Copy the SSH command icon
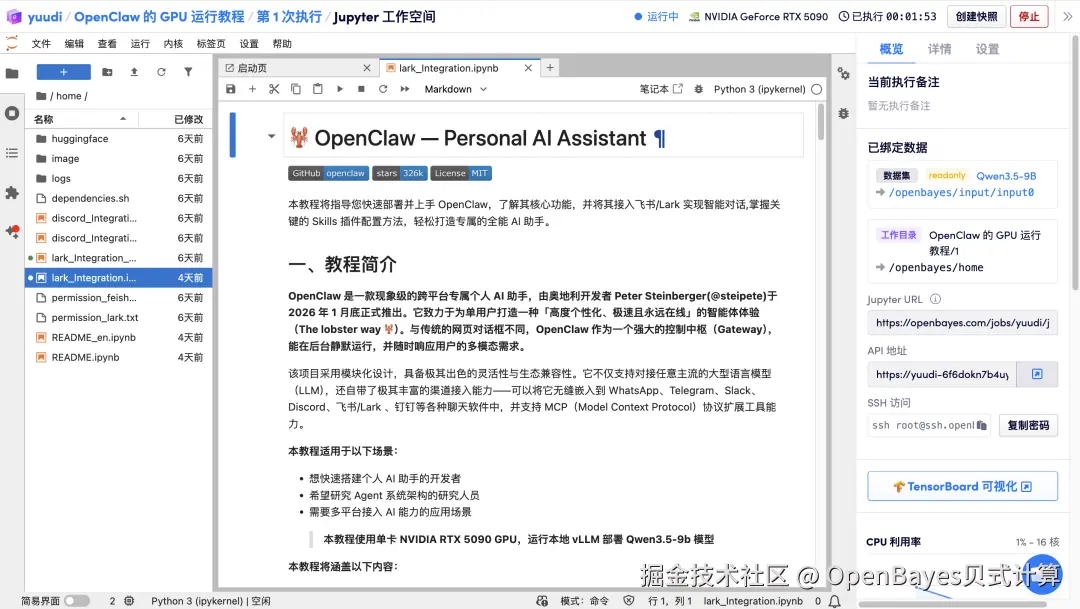Viewport: 1080px width, 609px height. coord(982,426)
